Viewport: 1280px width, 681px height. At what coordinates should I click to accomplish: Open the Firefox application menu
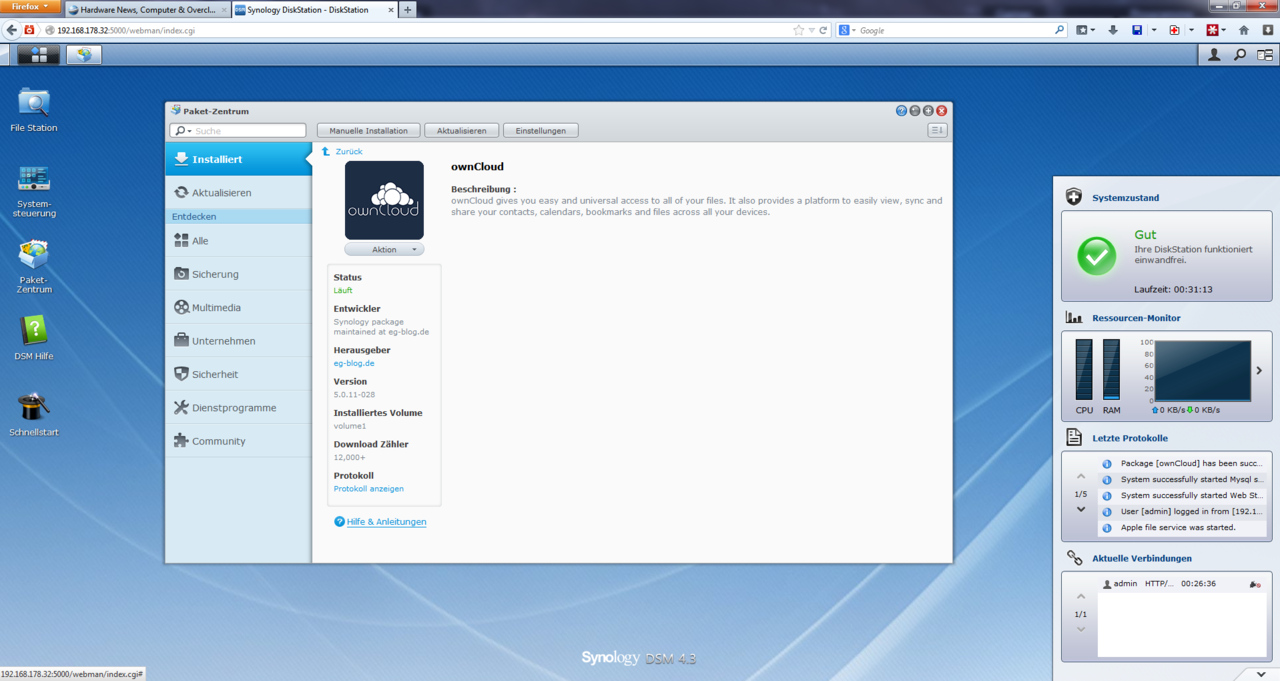pos(30,7)
